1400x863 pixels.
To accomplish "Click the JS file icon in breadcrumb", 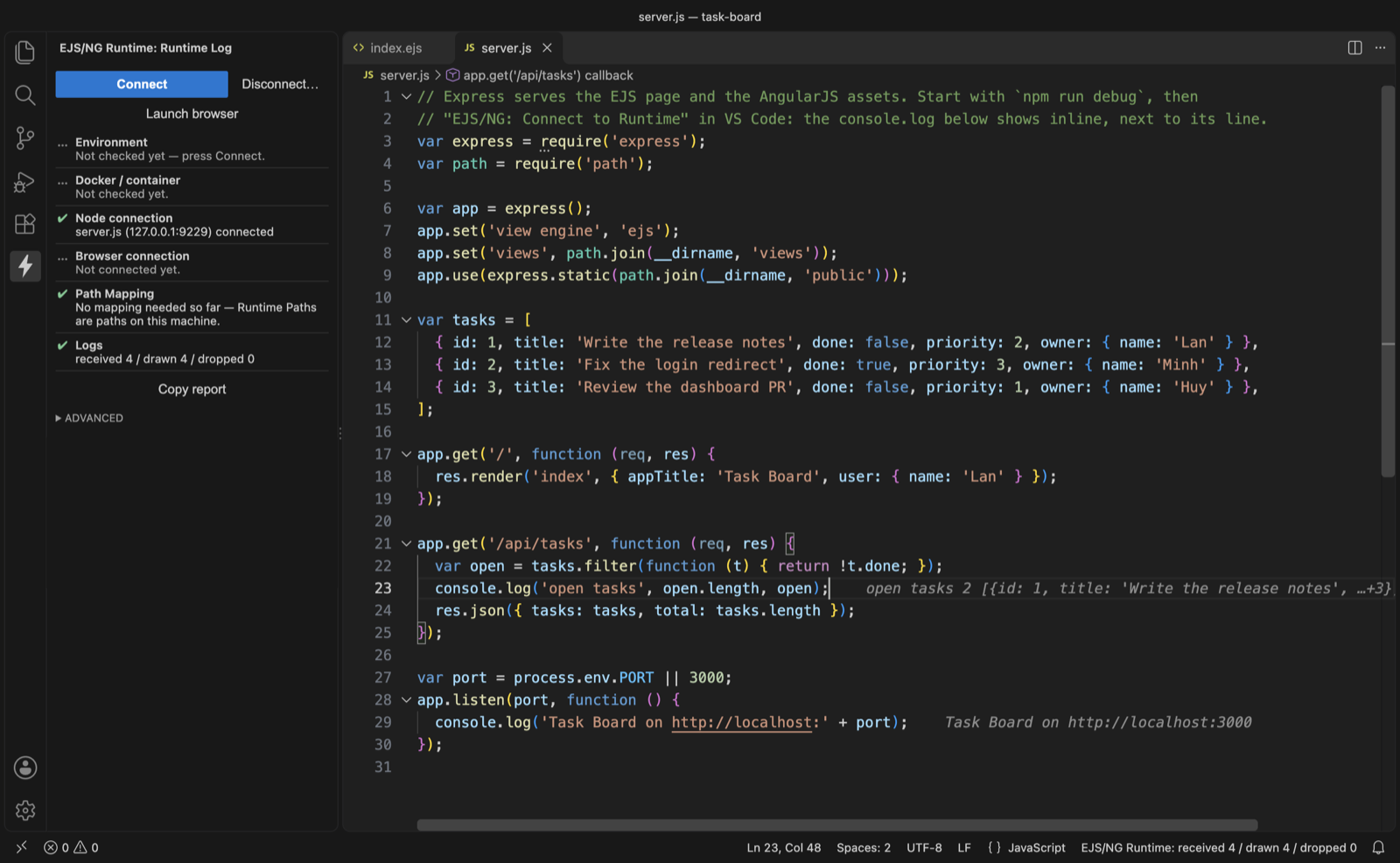I will tap(368, 75).
